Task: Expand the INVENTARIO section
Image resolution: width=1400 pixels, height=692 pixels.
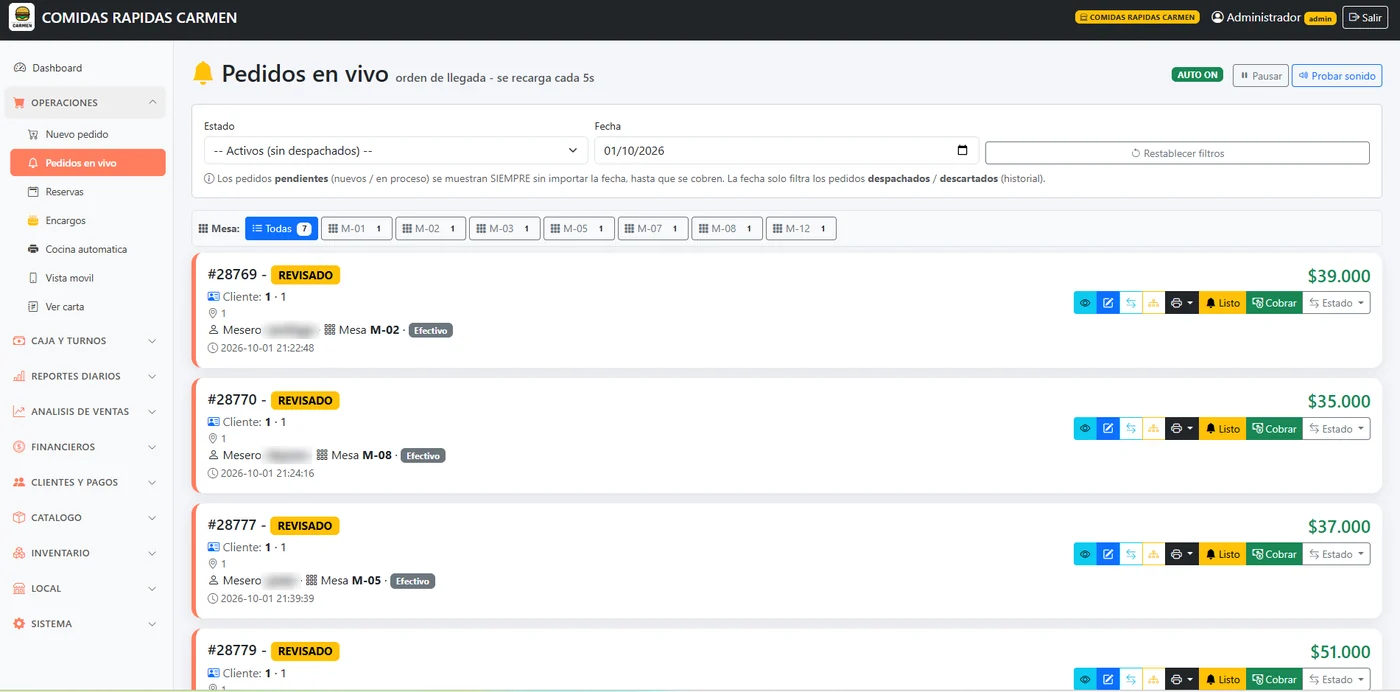Action: click(86, 553)
